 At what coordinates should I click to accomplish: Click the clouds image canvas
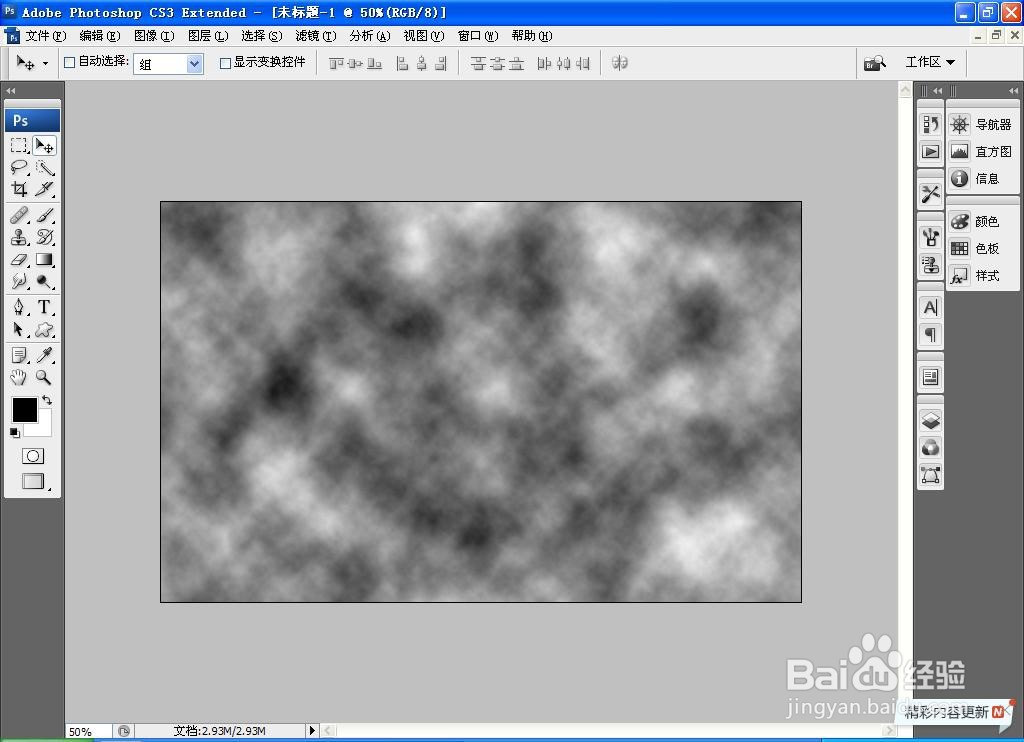pos(481,402)
